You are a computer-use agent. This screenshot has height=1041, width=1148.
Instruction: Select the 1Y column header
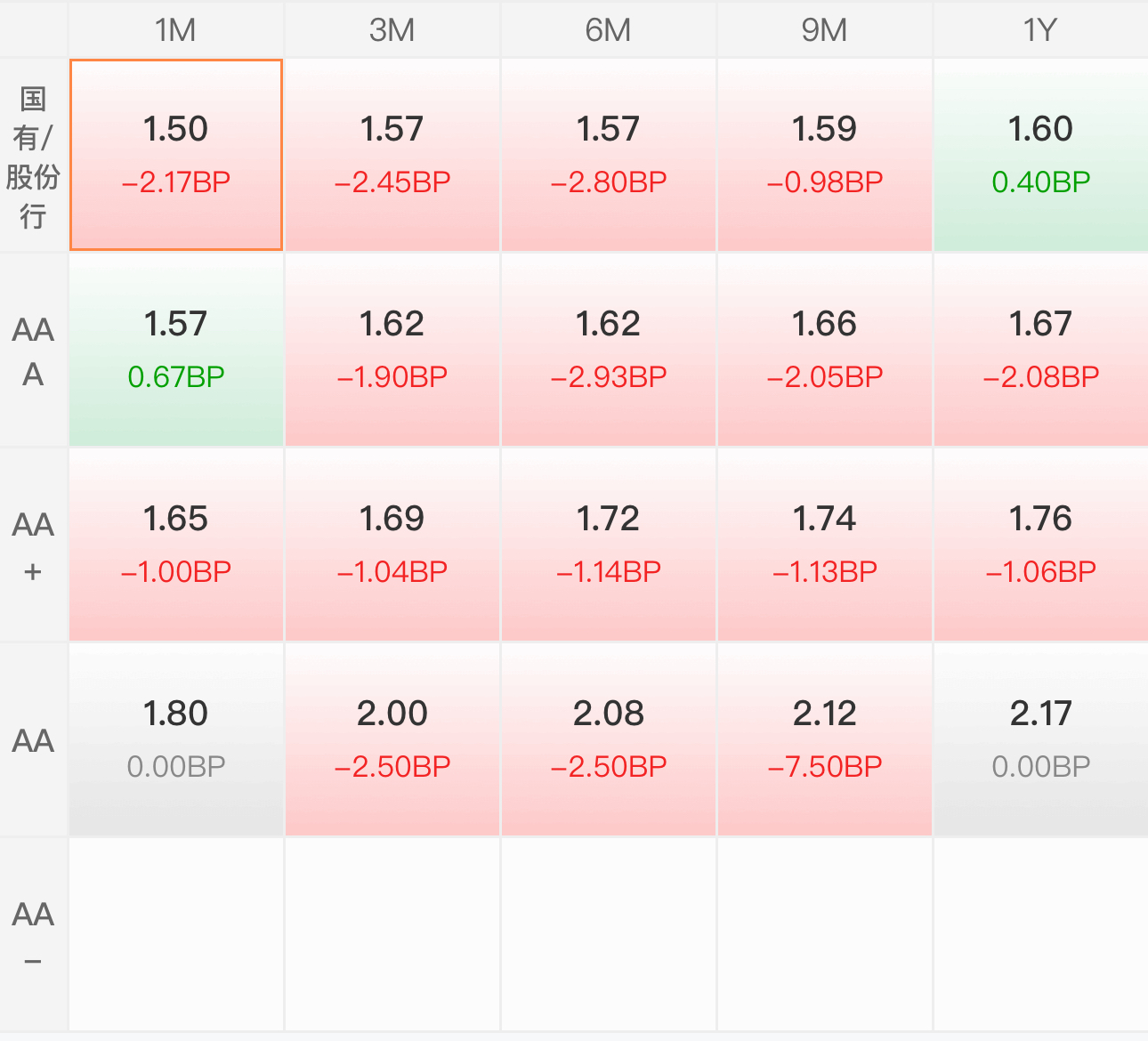(x=1041, y=29)
